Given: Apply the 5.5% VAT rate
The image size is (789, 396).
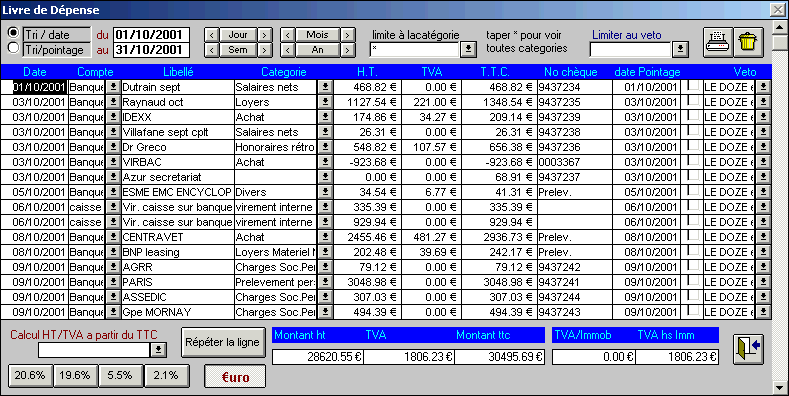Looking at the screenshot, I should [121, 375].
